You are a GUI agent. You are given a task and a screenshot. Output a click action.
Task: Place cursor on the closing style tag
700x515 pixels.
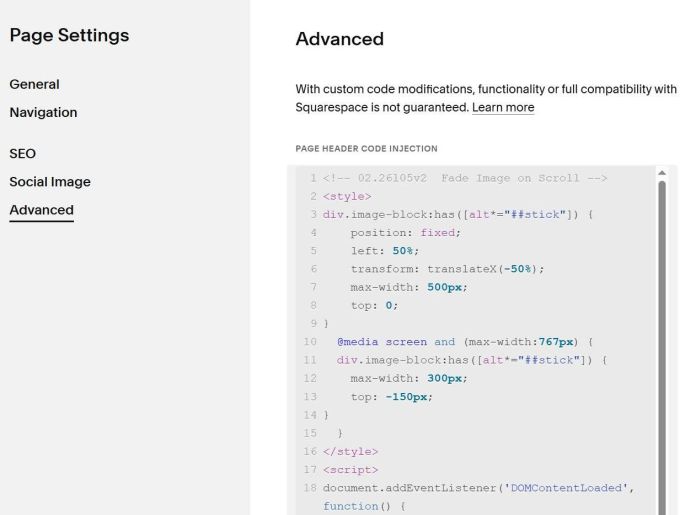(x=350, y=451)
